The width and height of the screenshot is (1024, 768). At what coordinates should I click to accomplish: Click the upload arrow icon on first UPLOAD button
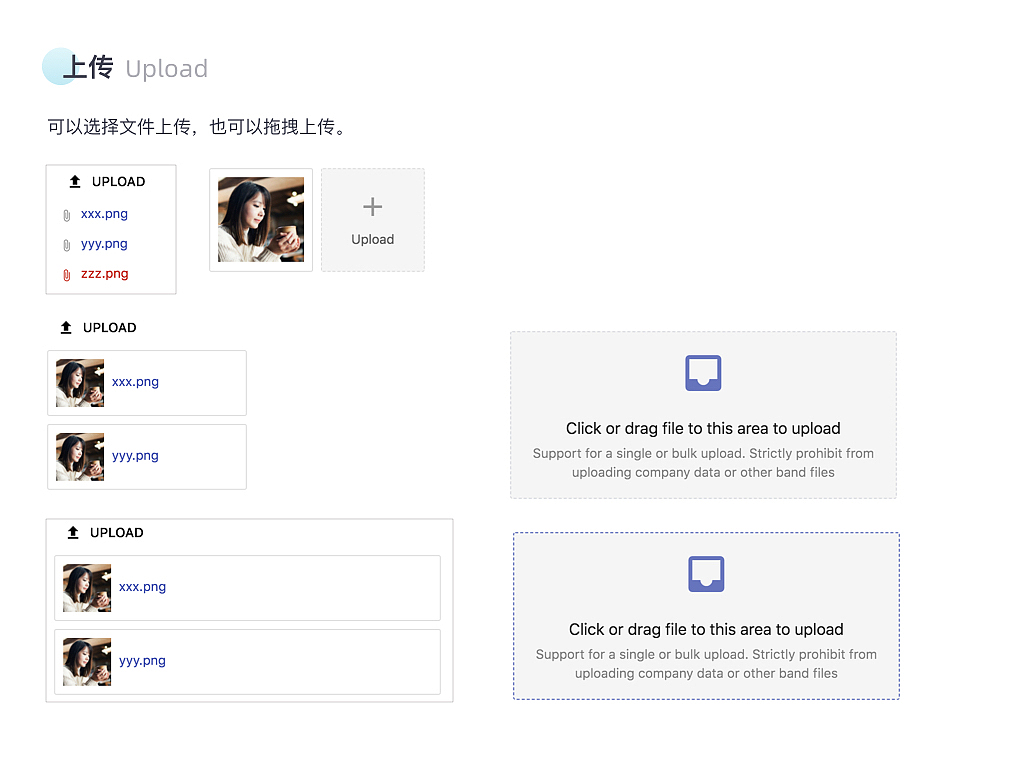pyautogui.click(x=75, y=181)
